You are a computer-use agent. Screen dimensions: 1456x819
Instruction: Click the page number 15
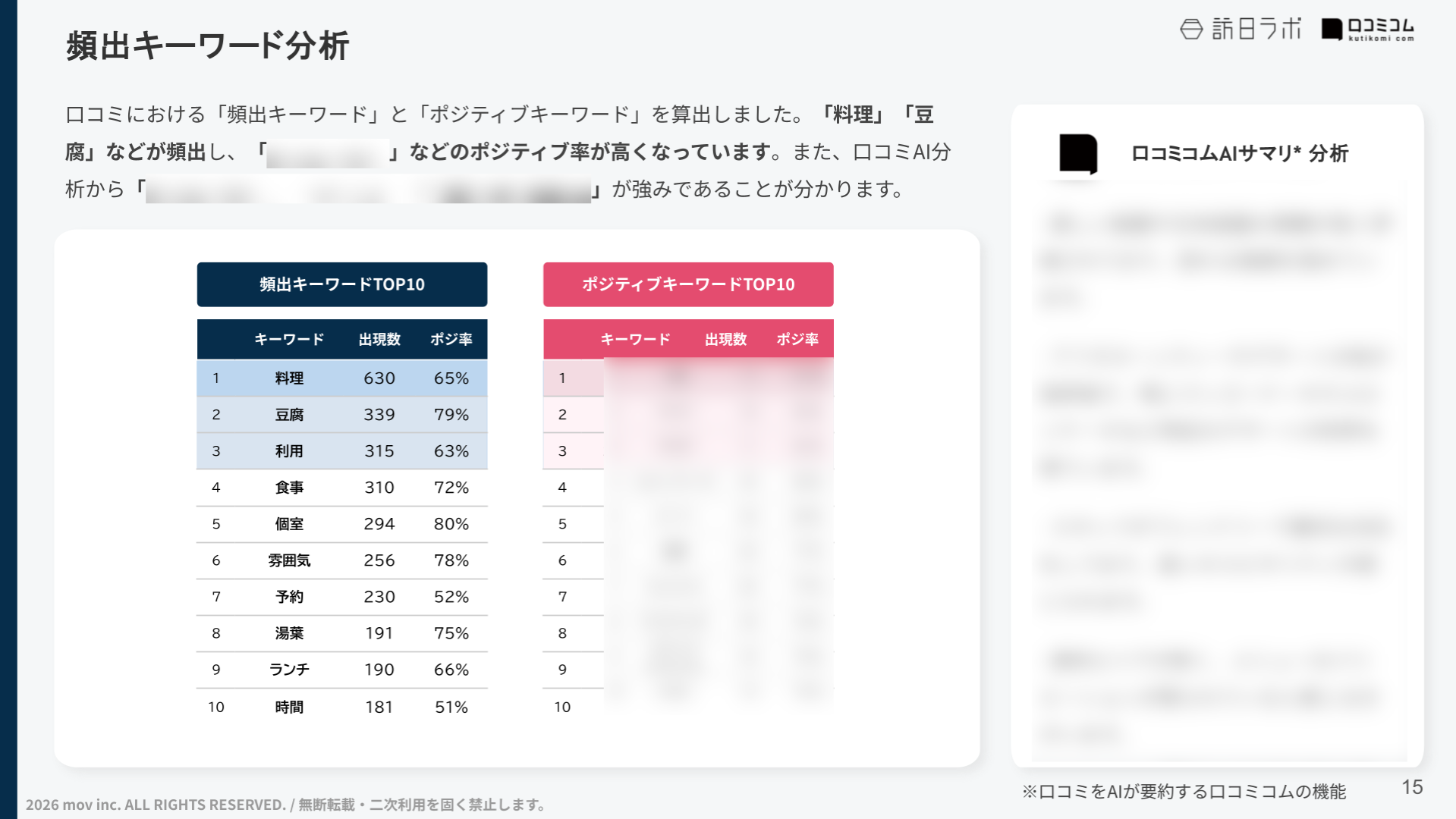click(1411, 787)
